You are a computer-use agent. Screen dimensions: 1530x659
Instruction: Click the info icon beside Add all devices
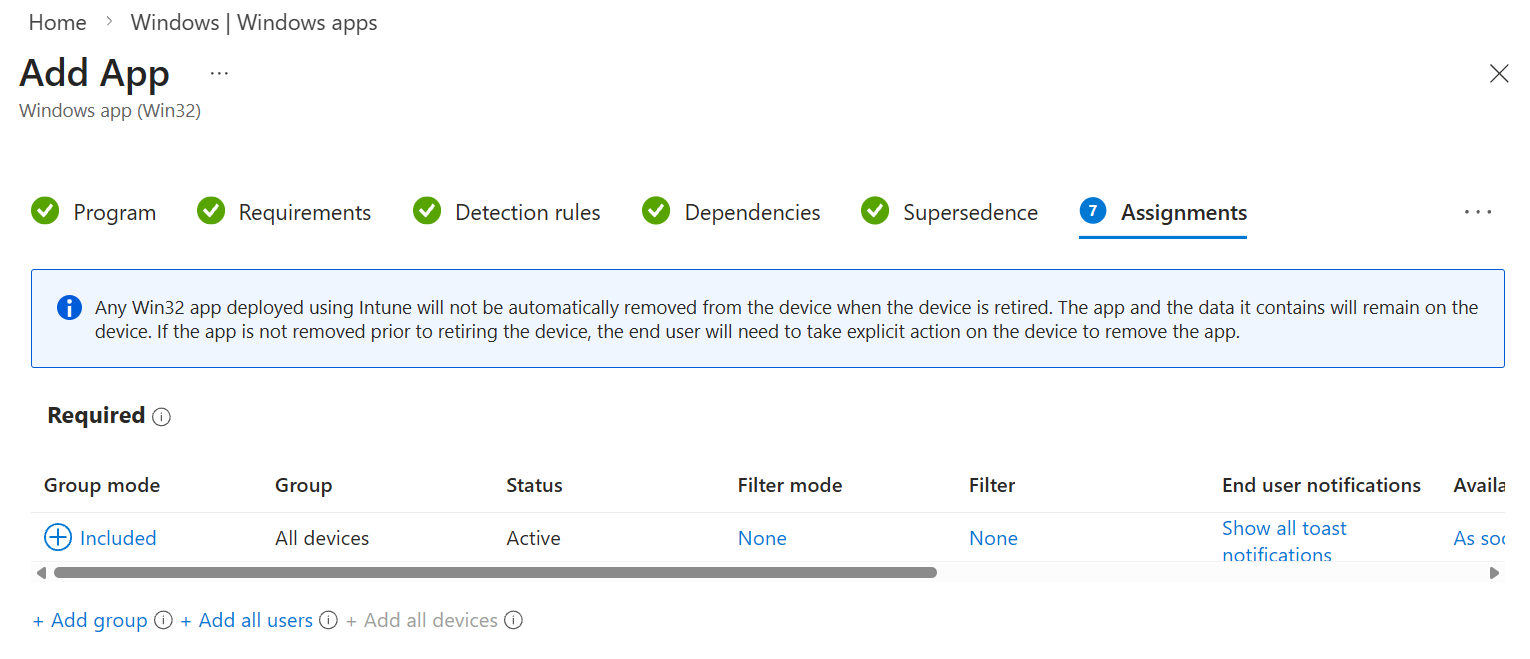(513, 620)
